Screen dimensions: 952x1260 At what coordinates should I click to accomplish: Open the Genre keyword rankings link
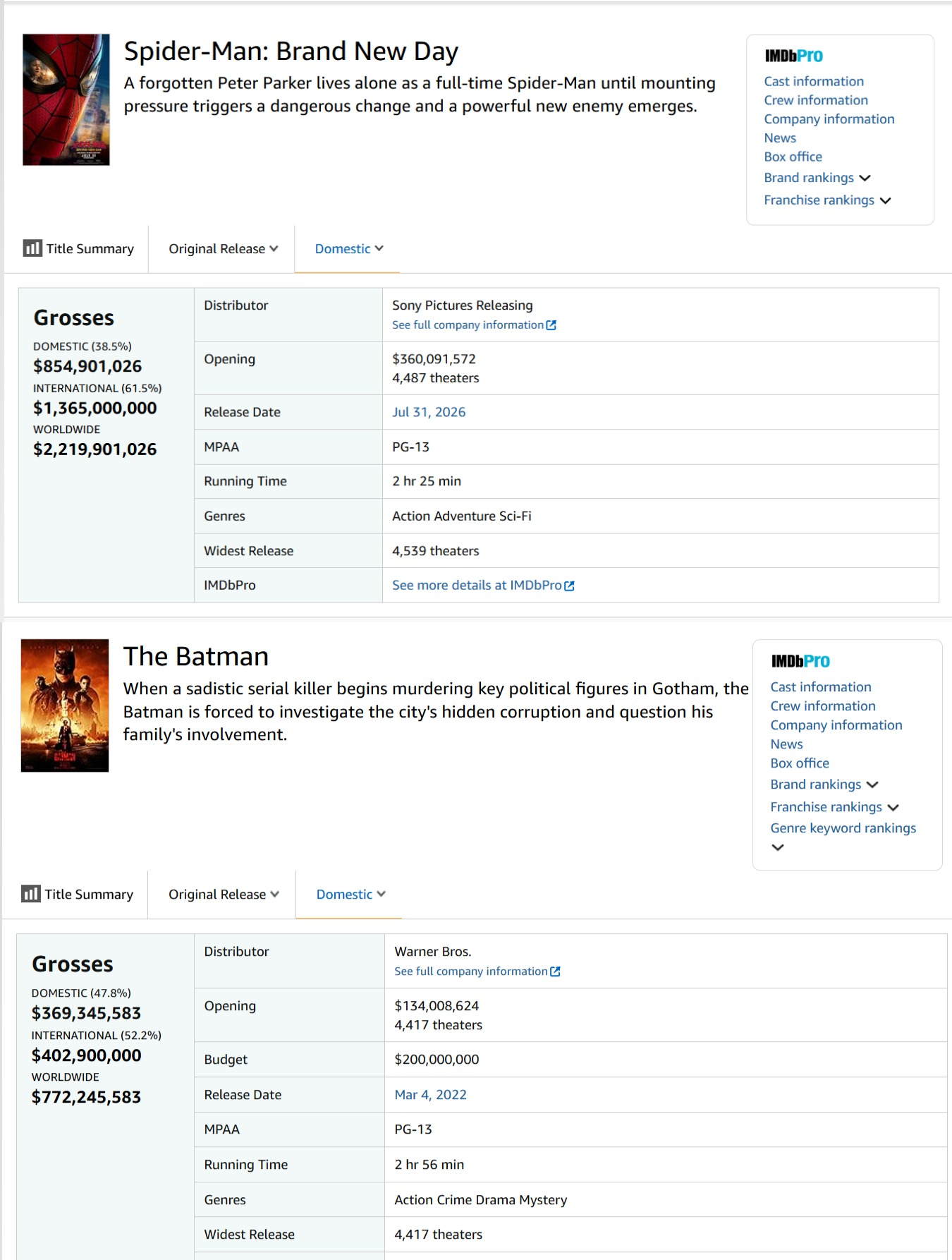pos(843,828)
